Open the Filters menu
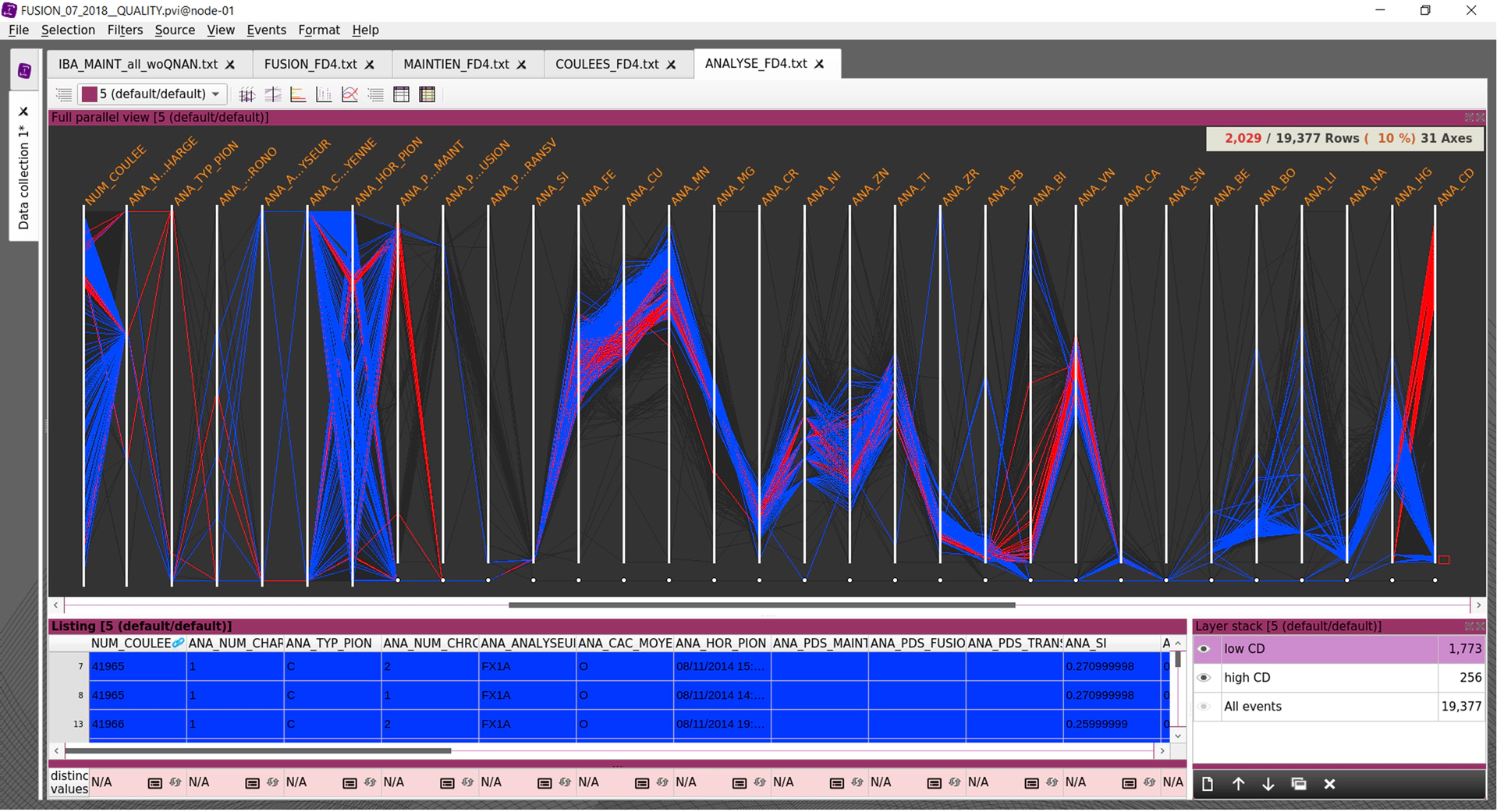 (125, 30)
